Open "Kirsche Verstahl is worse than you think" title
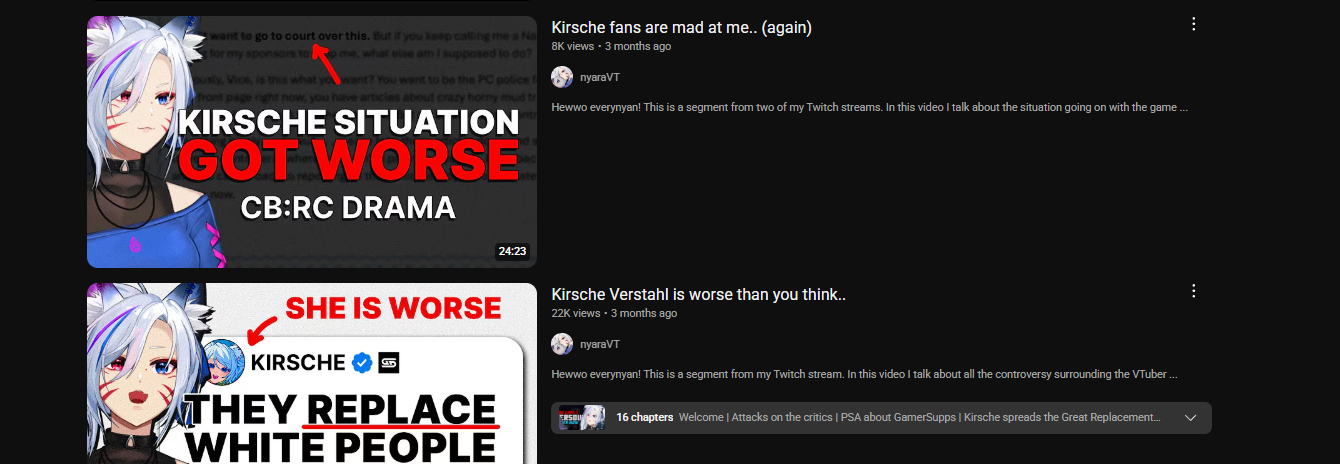The height and width of the screenshot is (464, 1340). 699,294
